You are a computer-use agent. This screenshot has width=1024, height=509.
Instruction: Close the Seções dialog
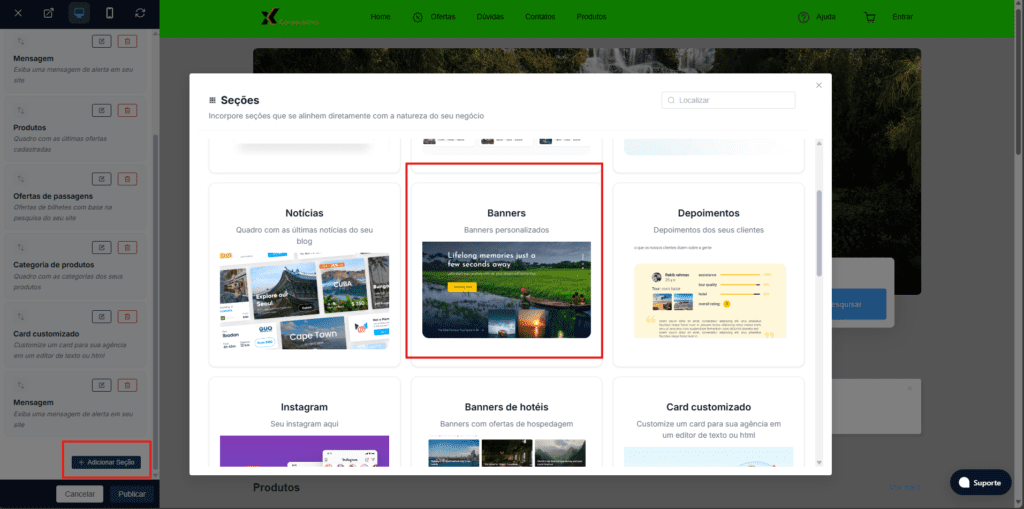tap(819, 86)
